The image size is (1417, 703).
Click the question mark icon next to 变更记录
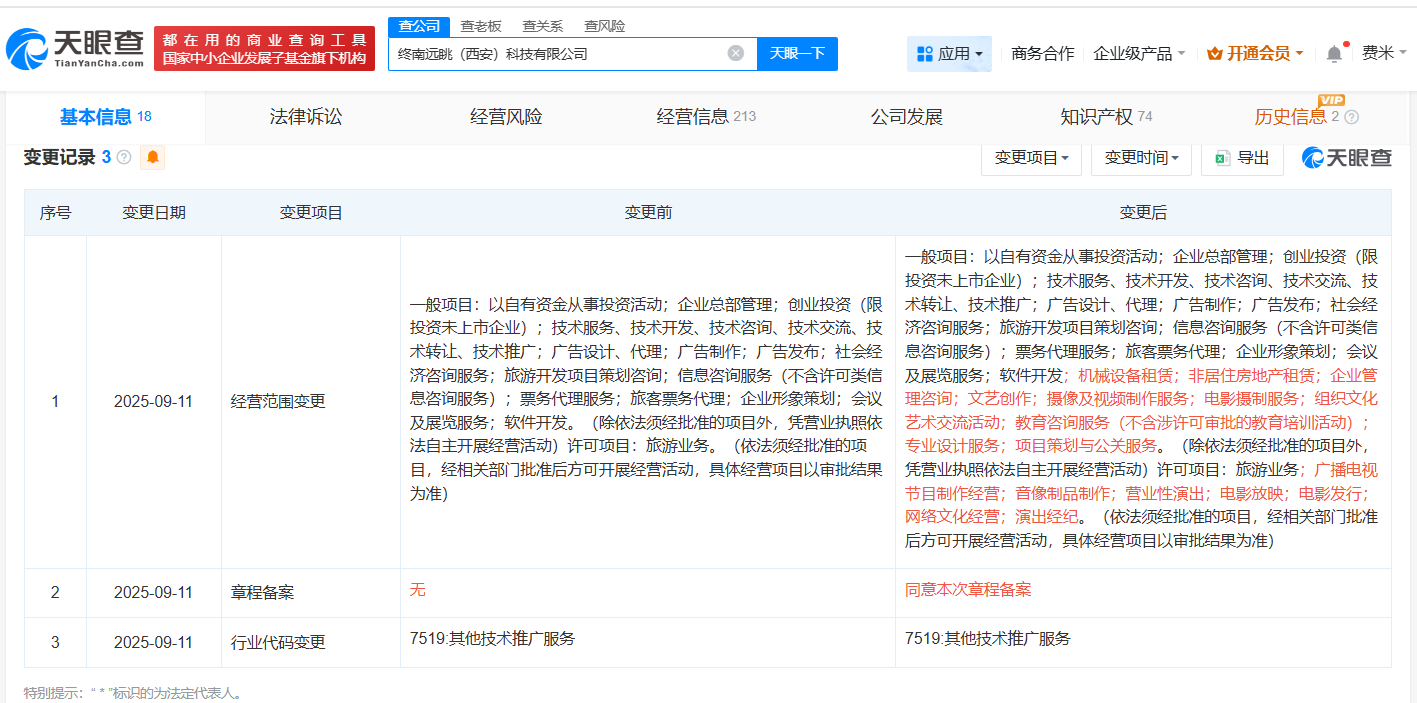122,157
